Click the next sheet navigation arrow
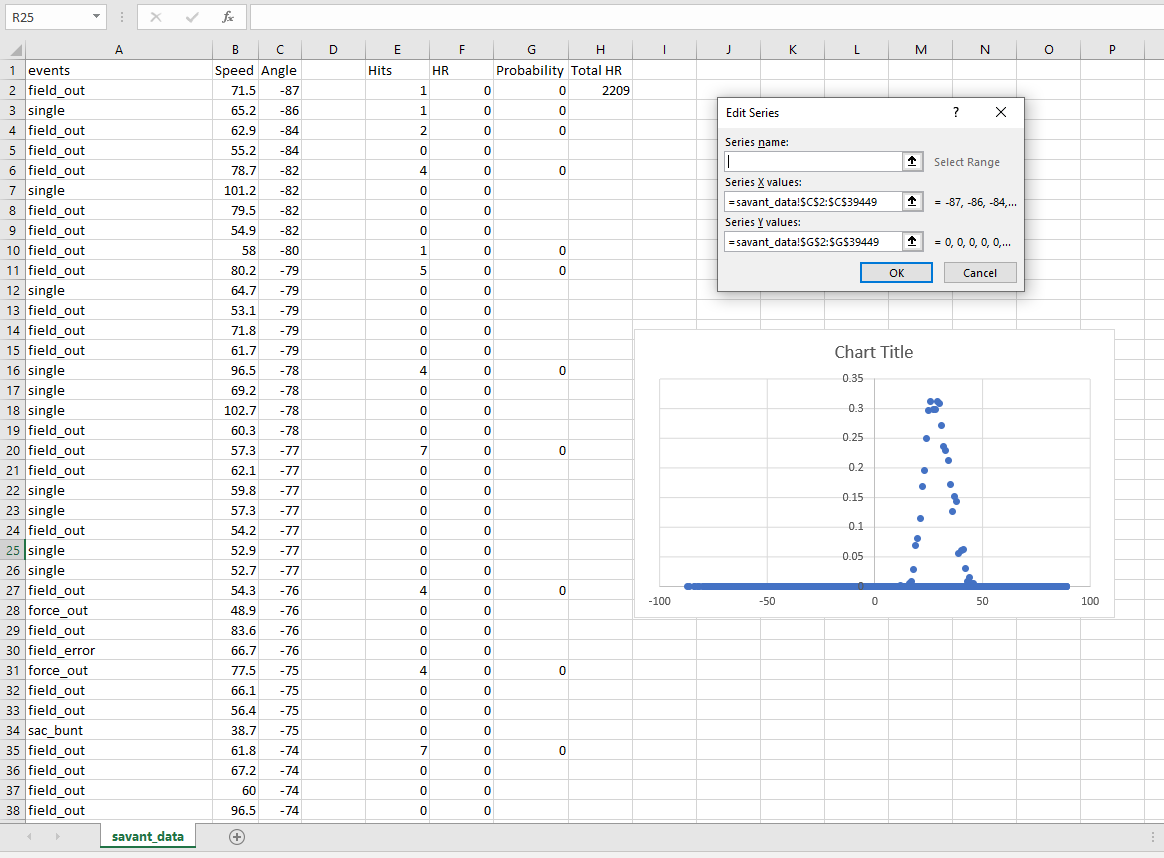The image size is (1164, 858). (57, 837)
